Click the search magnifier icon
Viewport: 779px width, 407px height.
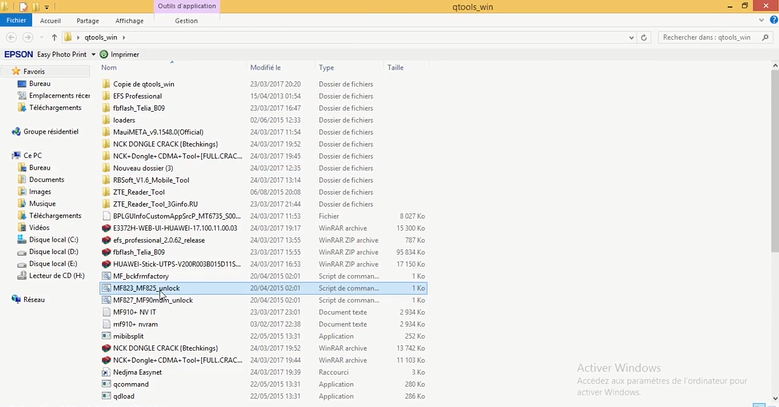tap(765, 37)
